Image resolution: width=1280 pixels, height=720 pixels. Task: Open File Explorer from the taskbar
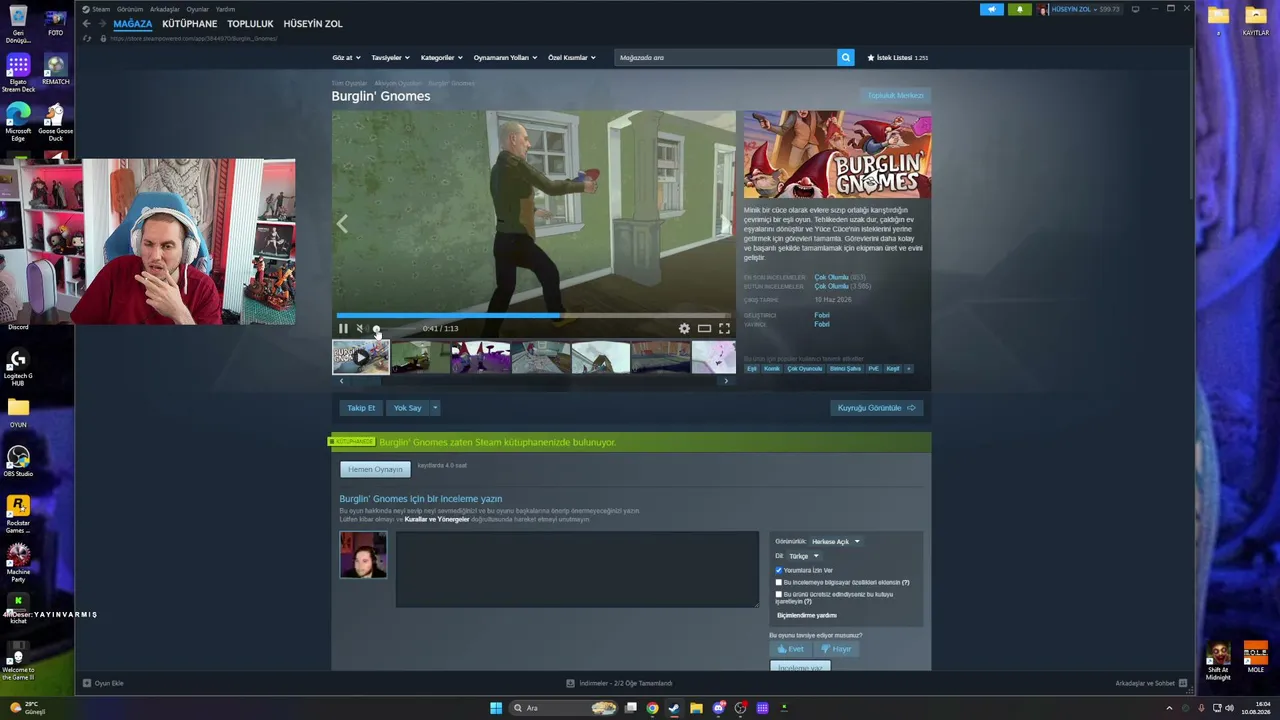pyautogui.click(x=696, y=708)
